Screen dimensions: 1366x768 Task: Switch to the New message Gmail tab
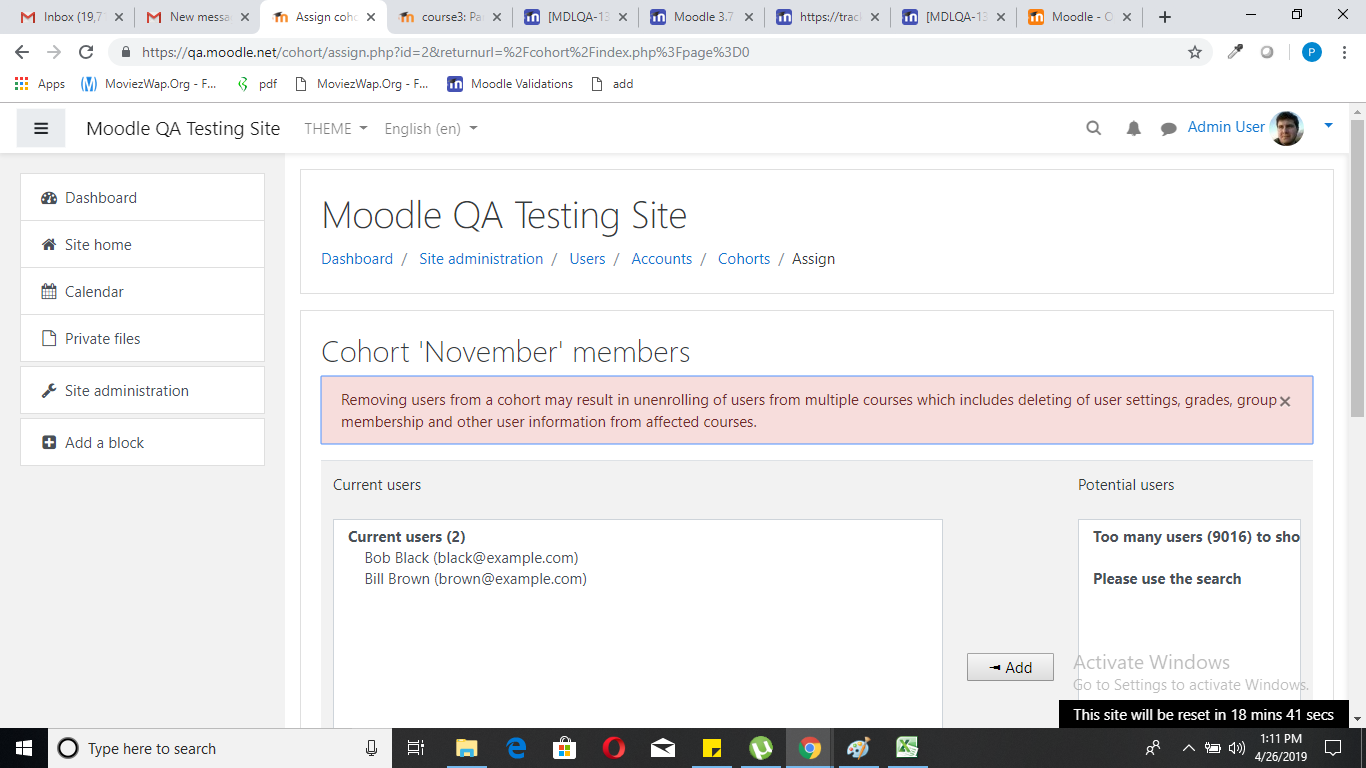tap(197, 17)
